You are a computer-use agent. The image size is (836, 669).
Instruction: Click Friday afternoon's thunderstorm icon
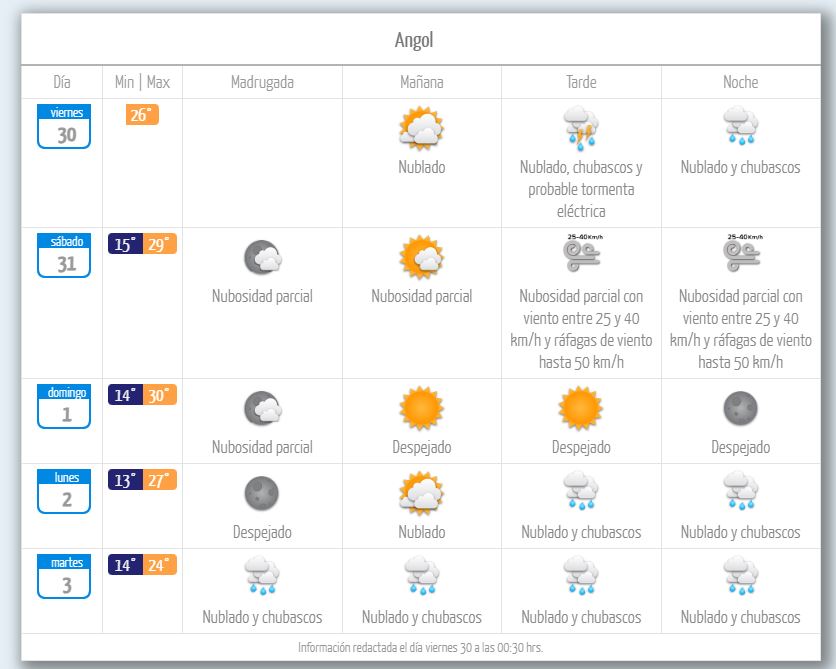click(x=581, y=129)
